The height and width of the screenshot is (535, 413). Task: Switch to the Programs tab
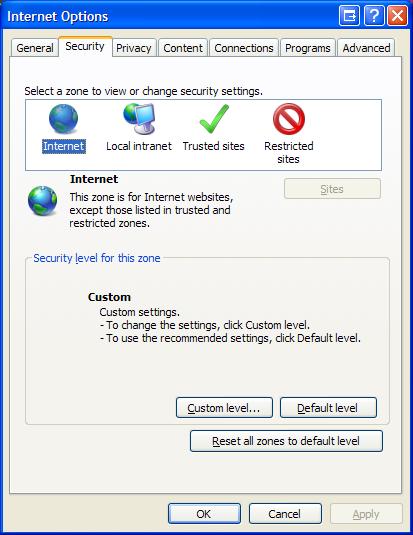[x=308, y=48]
